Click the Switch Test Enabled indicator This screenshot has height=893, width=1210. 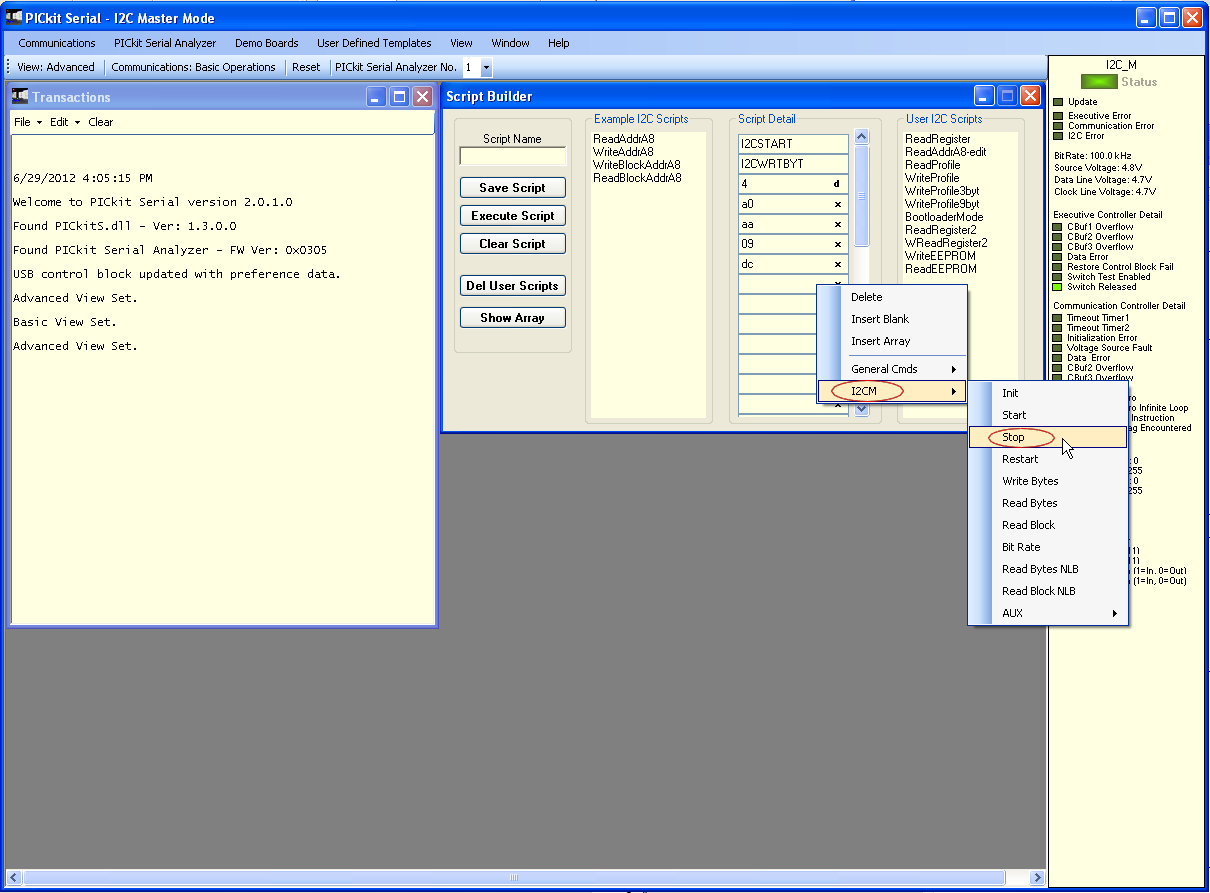pyautogui.click(x=1058, y=277)
